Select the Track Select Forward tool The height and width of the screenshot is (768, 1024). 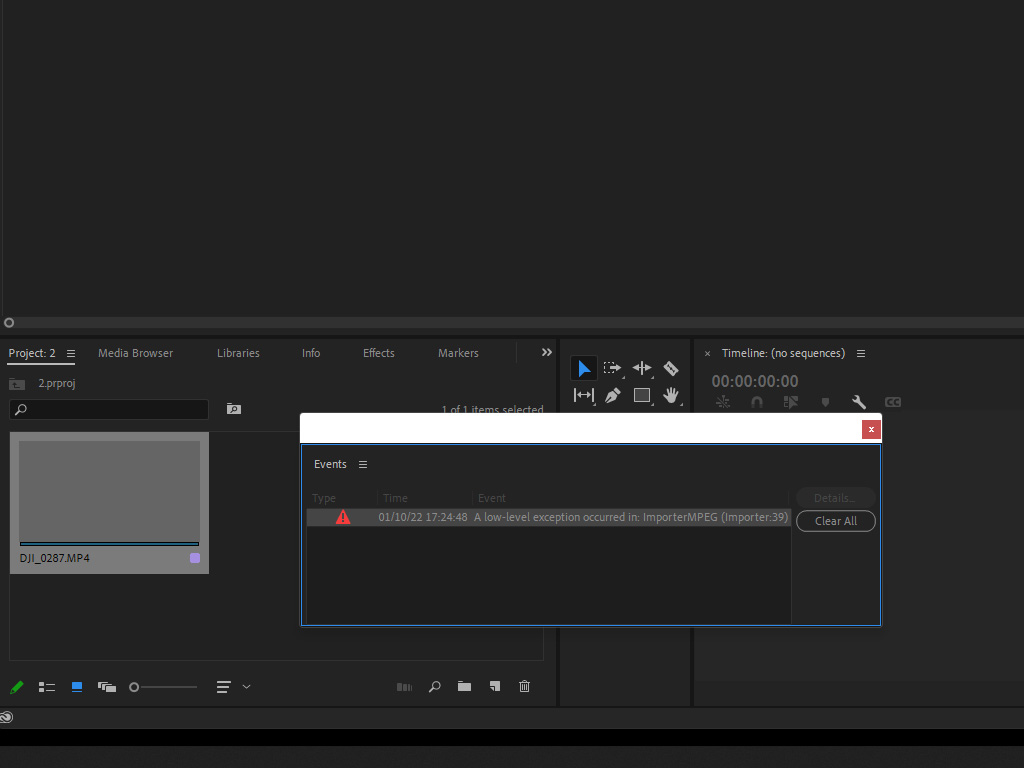pos(612,368)
